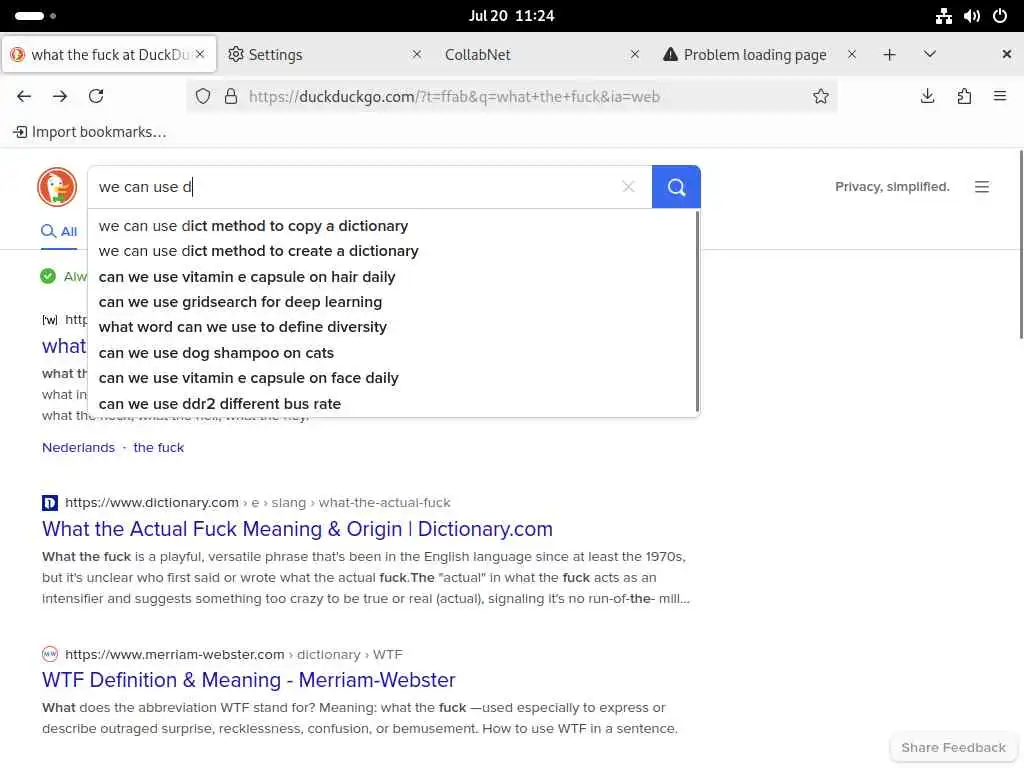The height and width of the screenshot is (768, 1024).
Task: Click the Share Feedback button
Action: [x=953, y=748]
